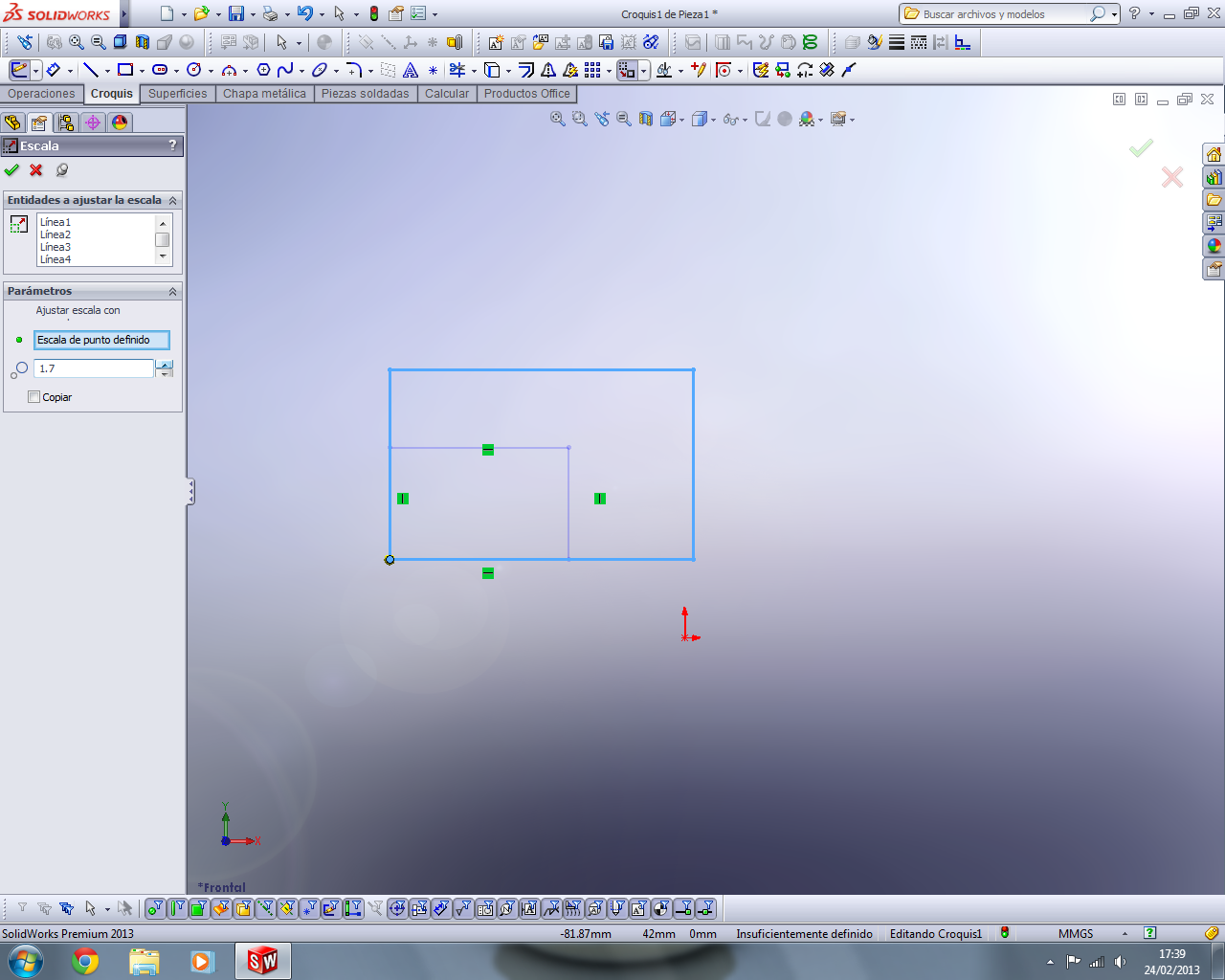Viewport: 1225px width, 980px height.
Task: Select the Slot sketch tool
Action: 160,70
